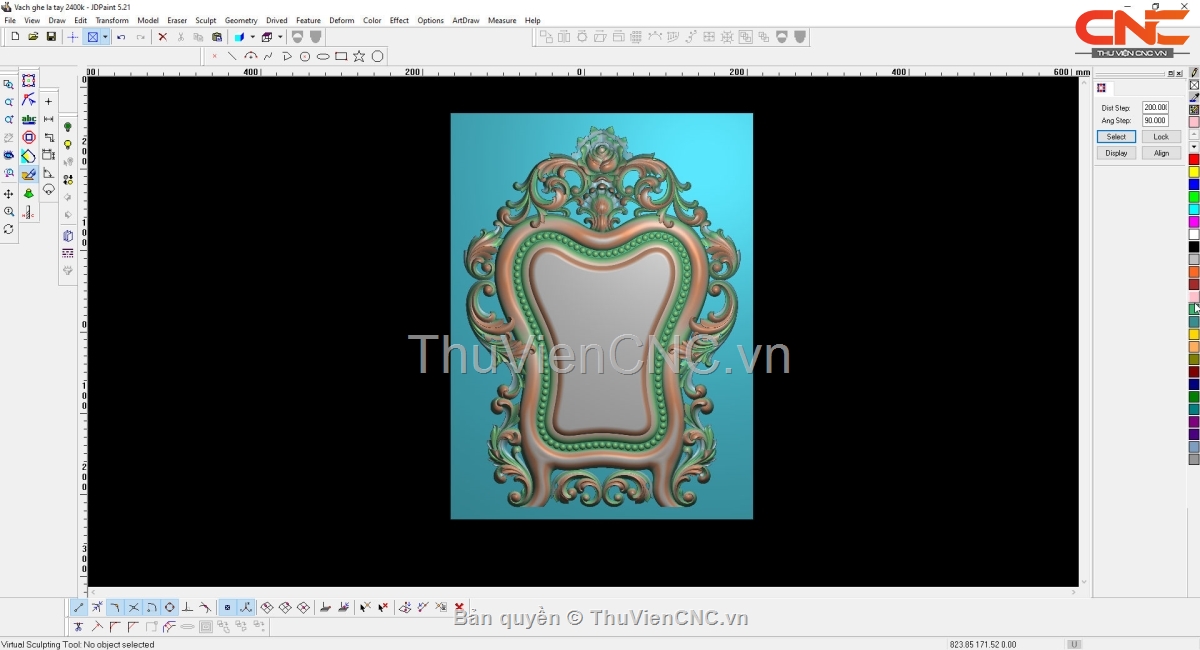
Task: Select the star shape drawing tool
Action: (x=359, y=57)
